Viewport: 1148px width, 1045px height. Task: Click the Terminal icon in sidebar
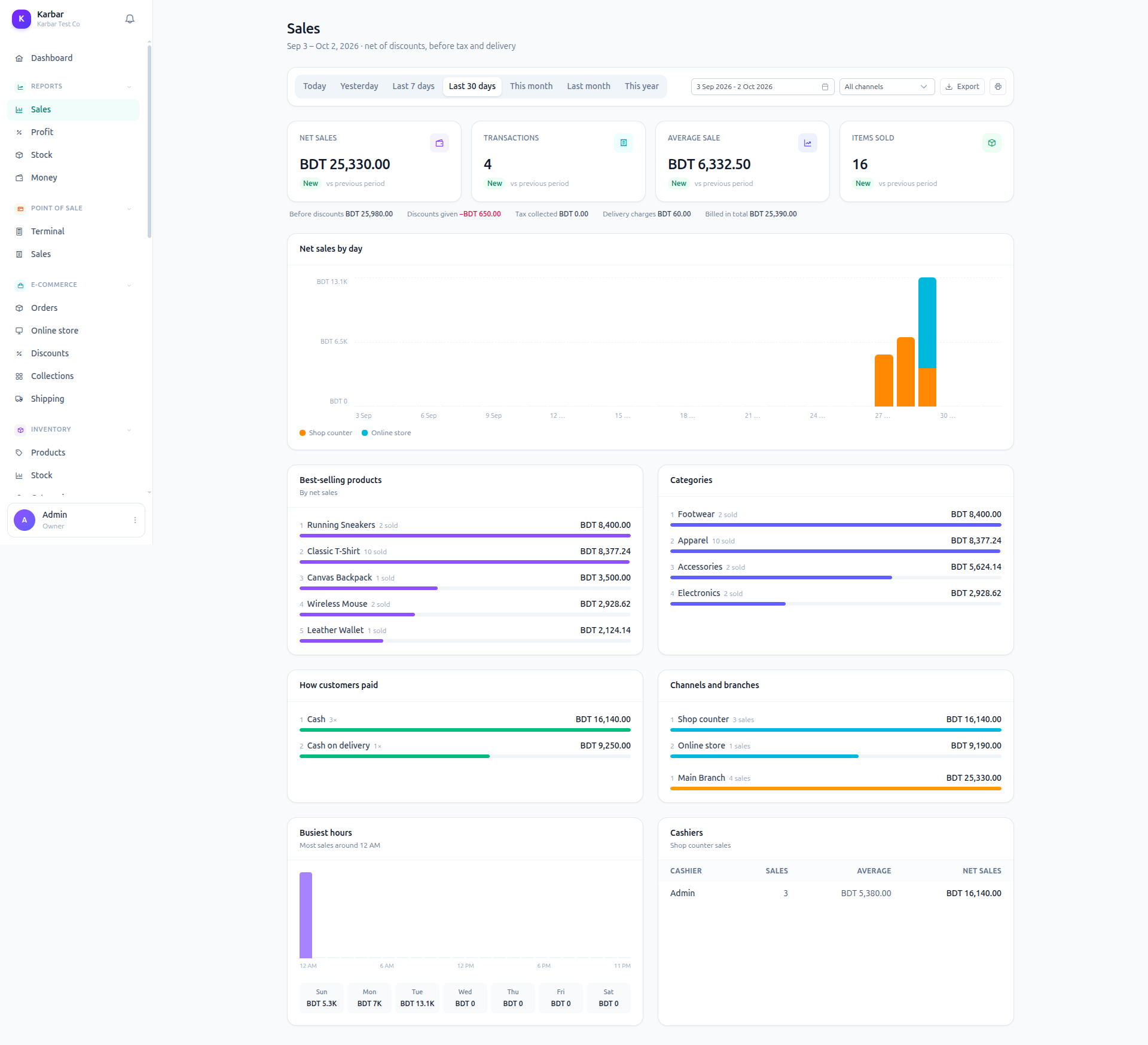tap(19, 231)
